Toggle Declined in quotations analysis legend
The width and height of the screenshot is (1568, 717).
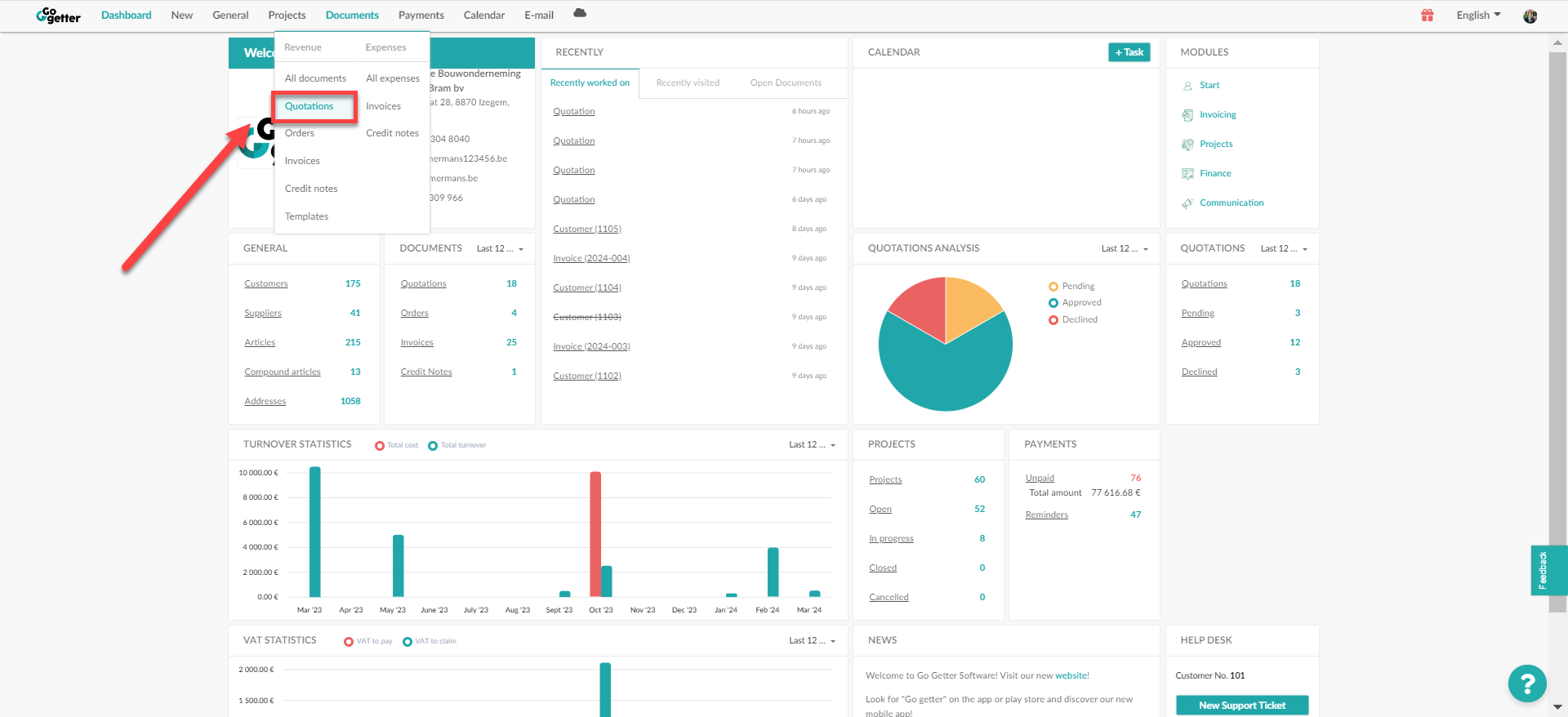point(1073,319)
